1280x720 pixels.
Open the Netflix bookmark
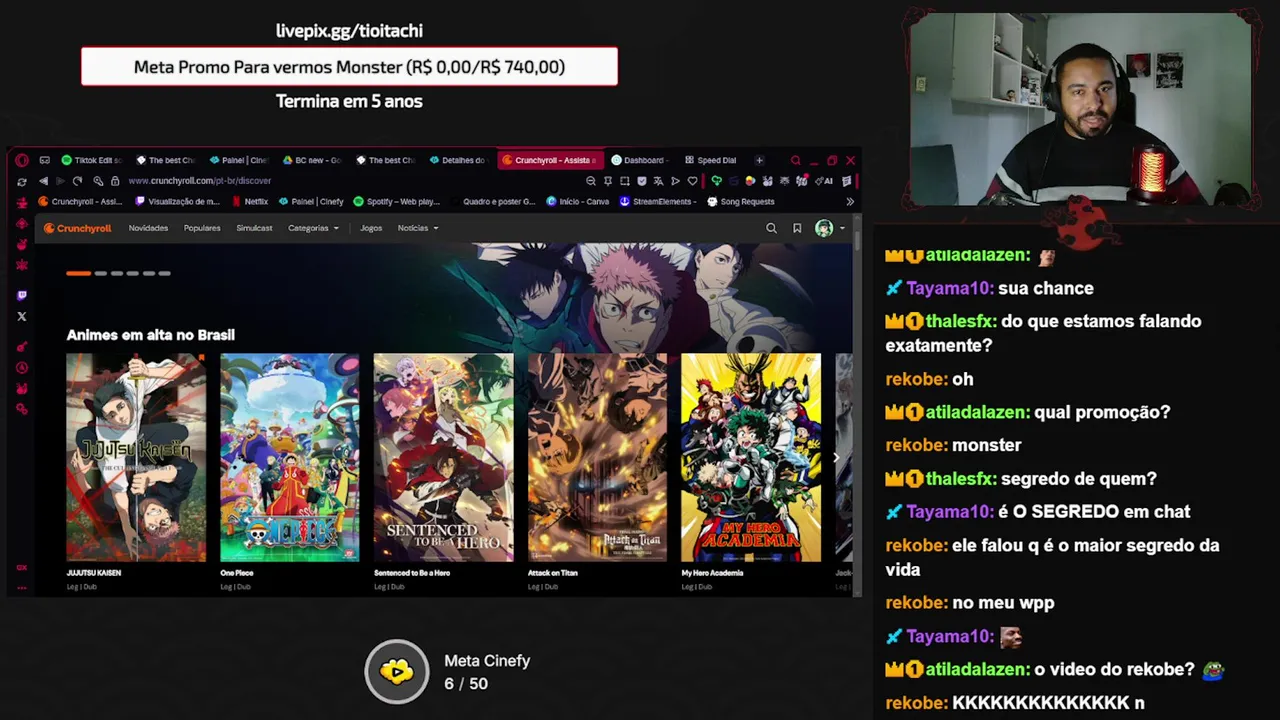point(250,201)
